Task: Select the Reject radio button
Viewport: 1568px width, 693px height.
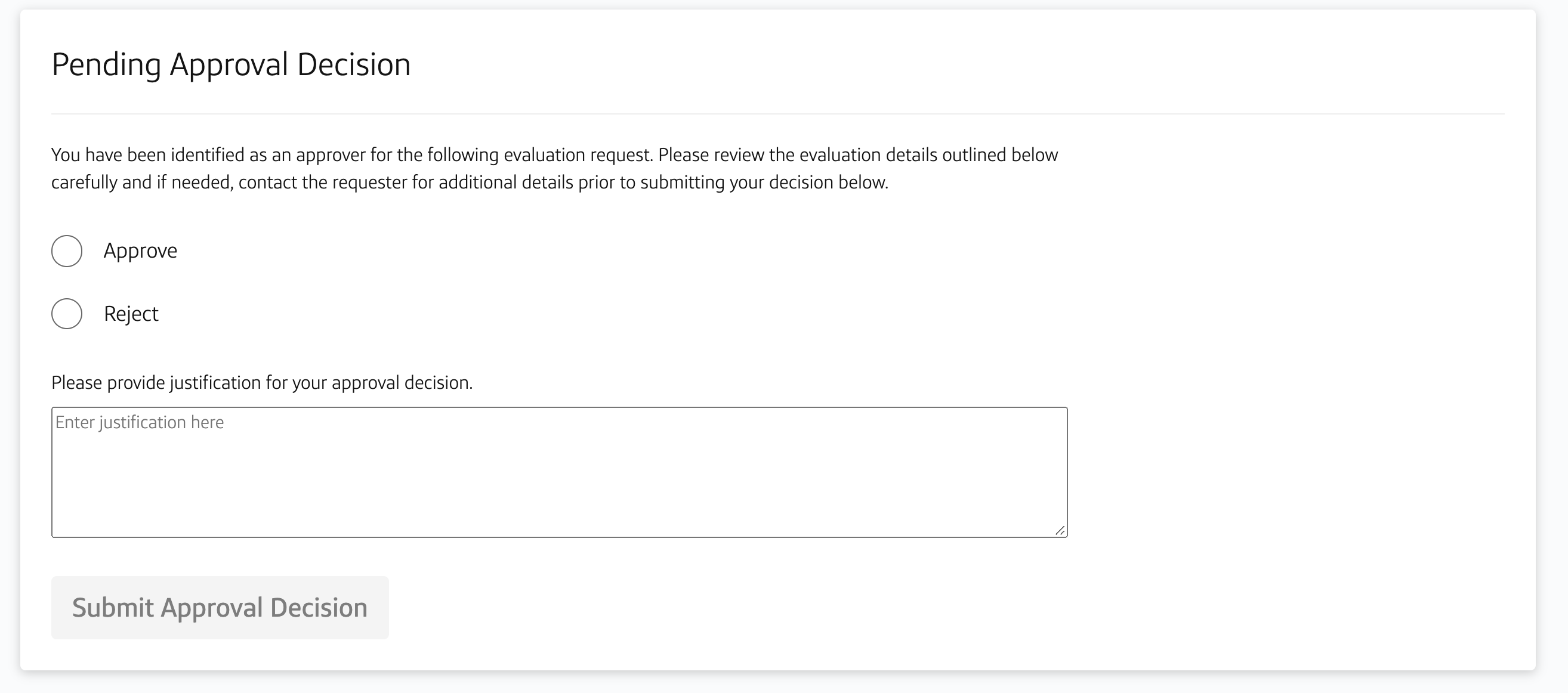Action: [67, 314]
